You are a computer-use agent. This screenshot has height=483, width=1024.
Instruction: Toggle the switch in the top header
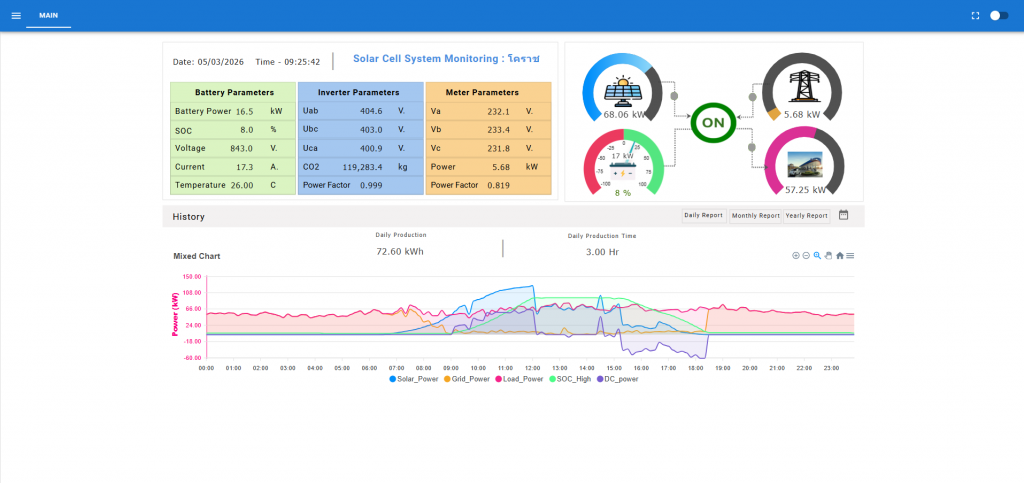(998, 16)
